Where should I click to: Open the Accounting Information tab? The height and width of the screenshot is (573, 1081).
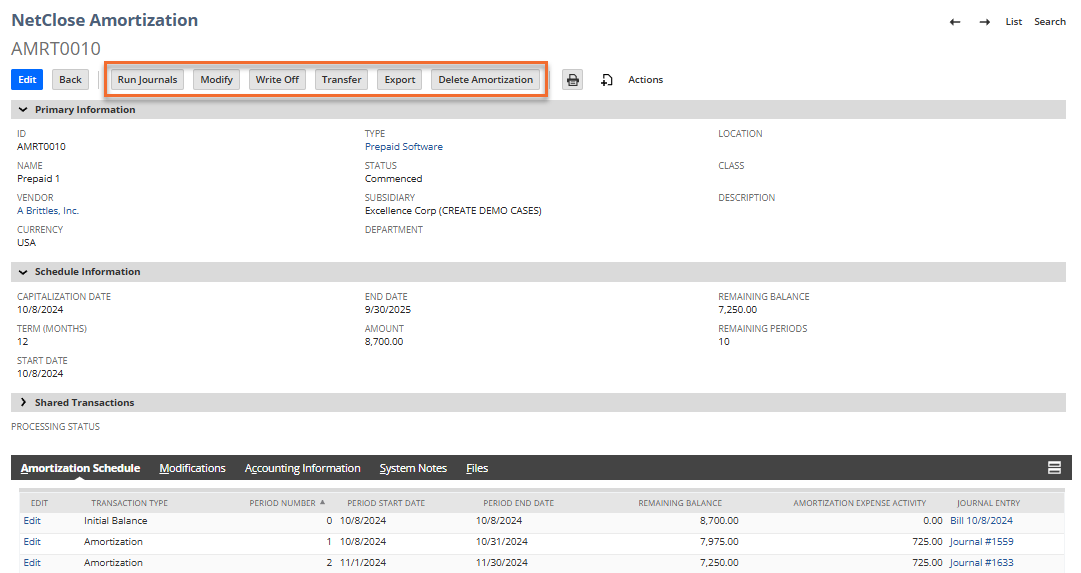tap(302, 468)
